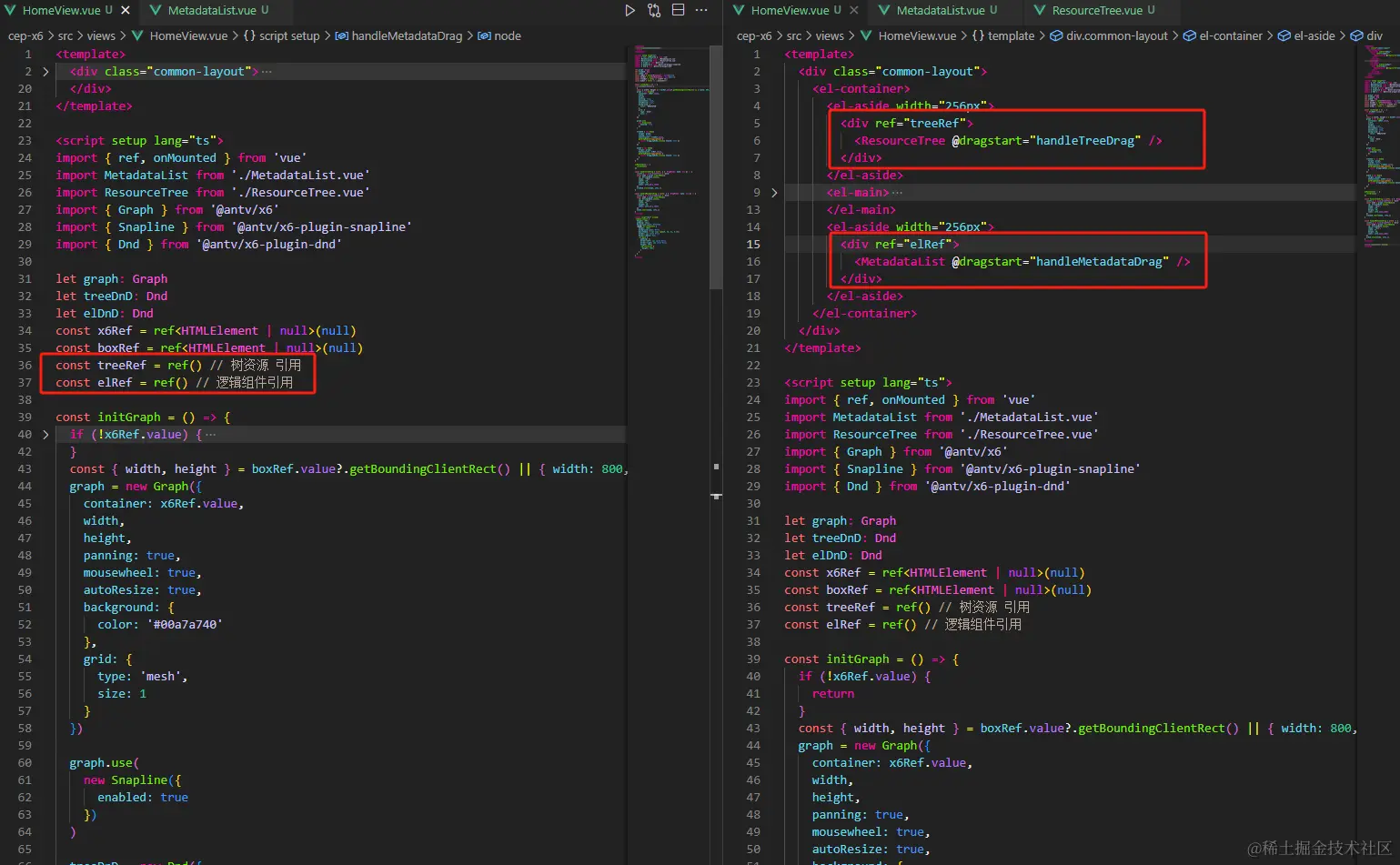Click the Run button in the left editor toolbar
The width and height of the screenshot is (1400, 865).
pos(629,10)
